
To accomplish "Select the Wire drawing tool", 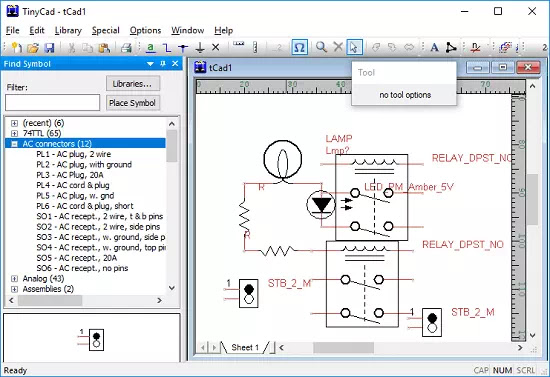I will 167,47.
